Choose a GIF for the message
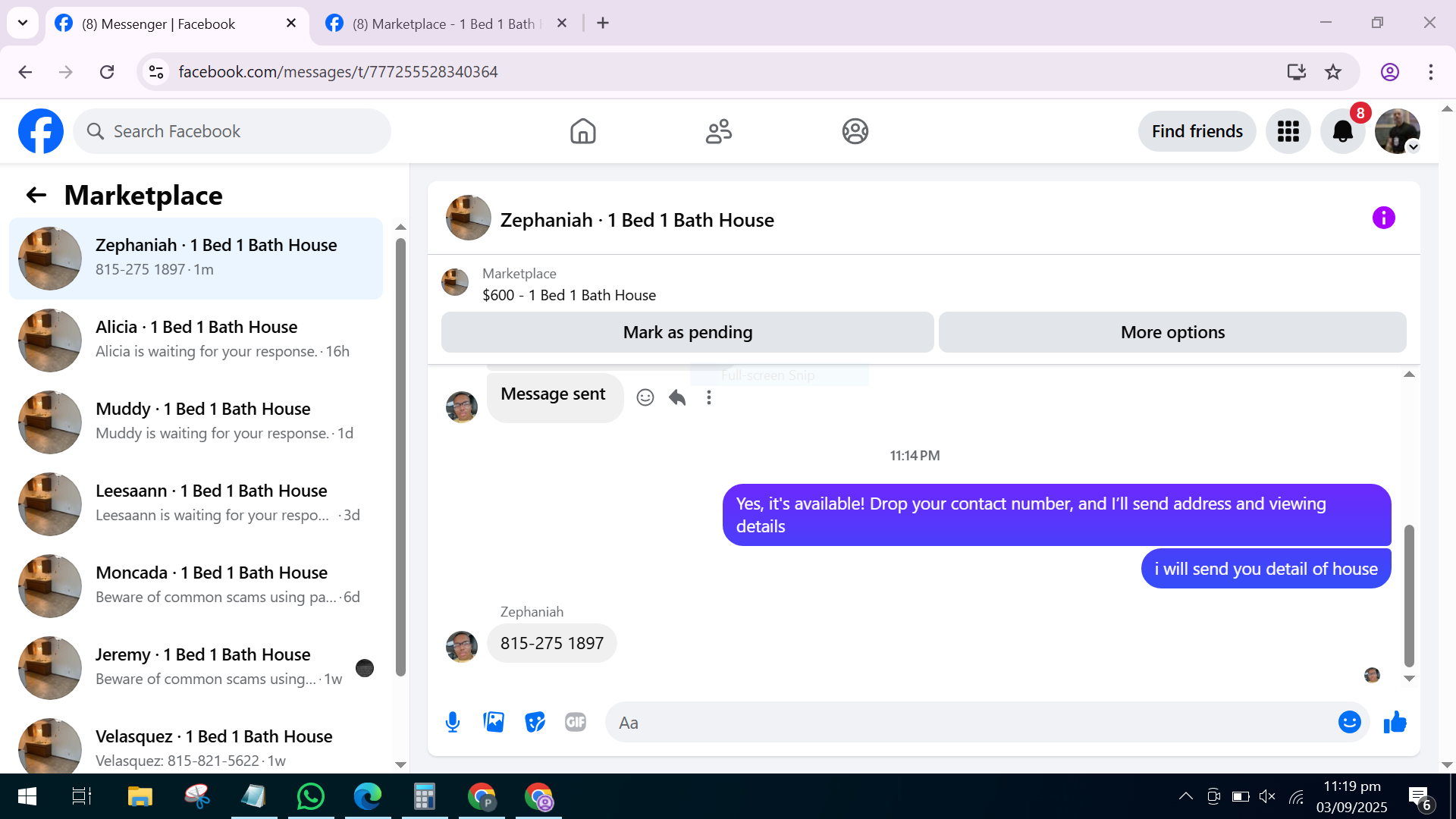Screen dimensions: 1456x819 tap(576, 722)
